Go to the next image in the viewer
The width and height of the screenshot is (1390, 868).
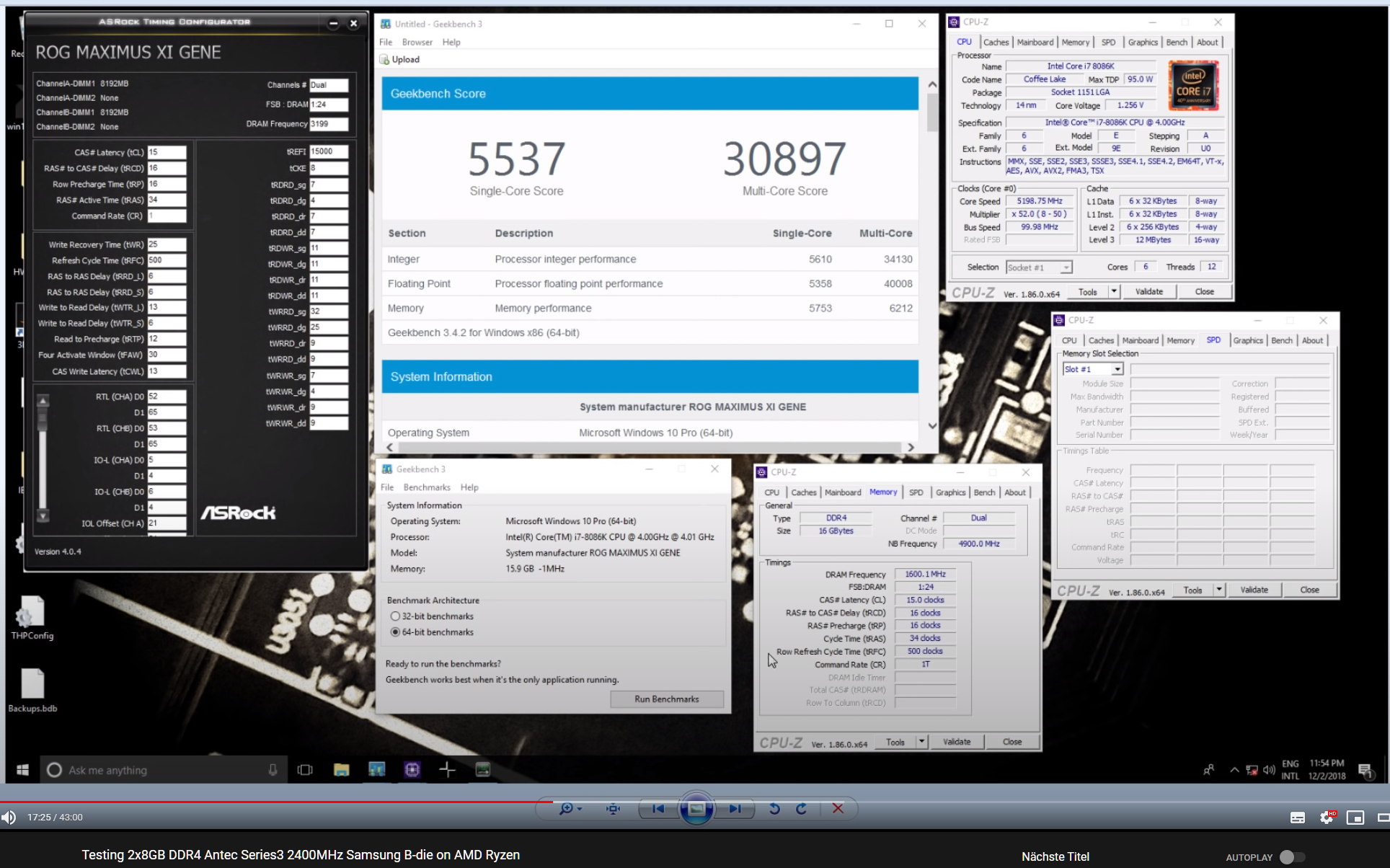(735, 809)
